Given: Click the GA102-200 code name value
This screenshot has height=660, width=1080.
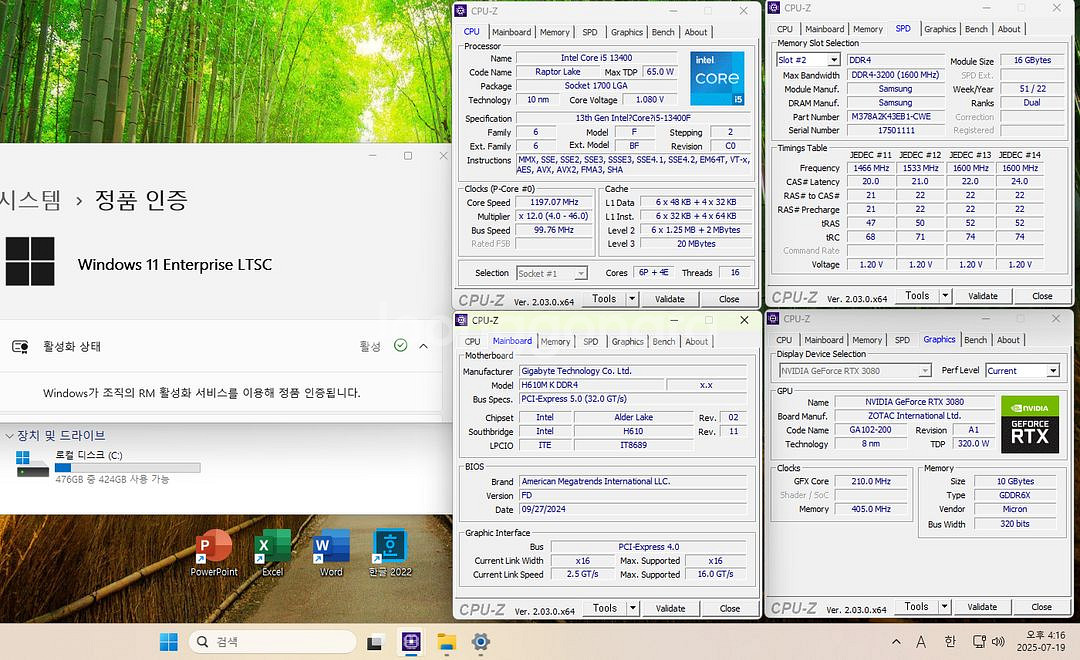Looking at the screenshot, I should pos(871,429).
